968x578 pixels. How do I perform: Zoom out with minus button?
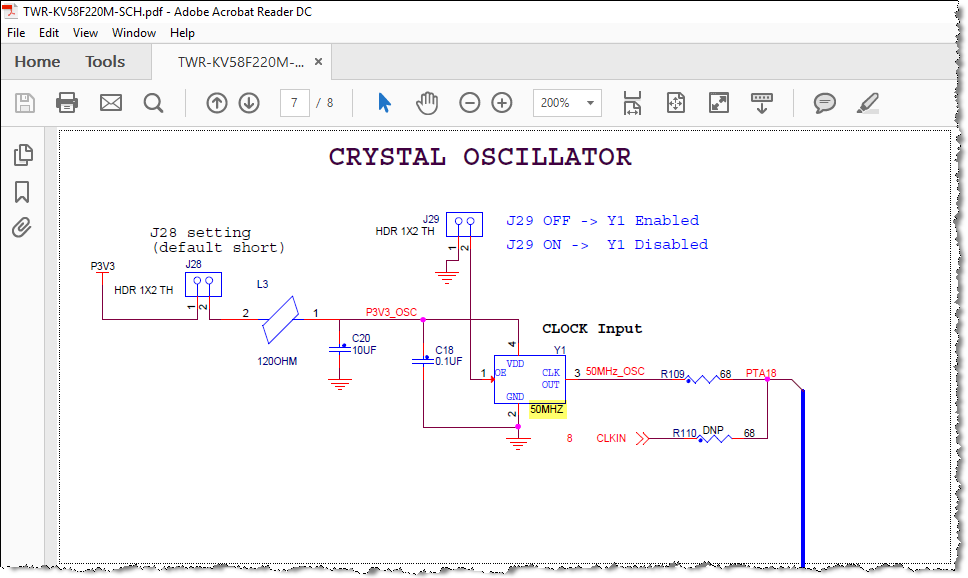coord(470,103)
